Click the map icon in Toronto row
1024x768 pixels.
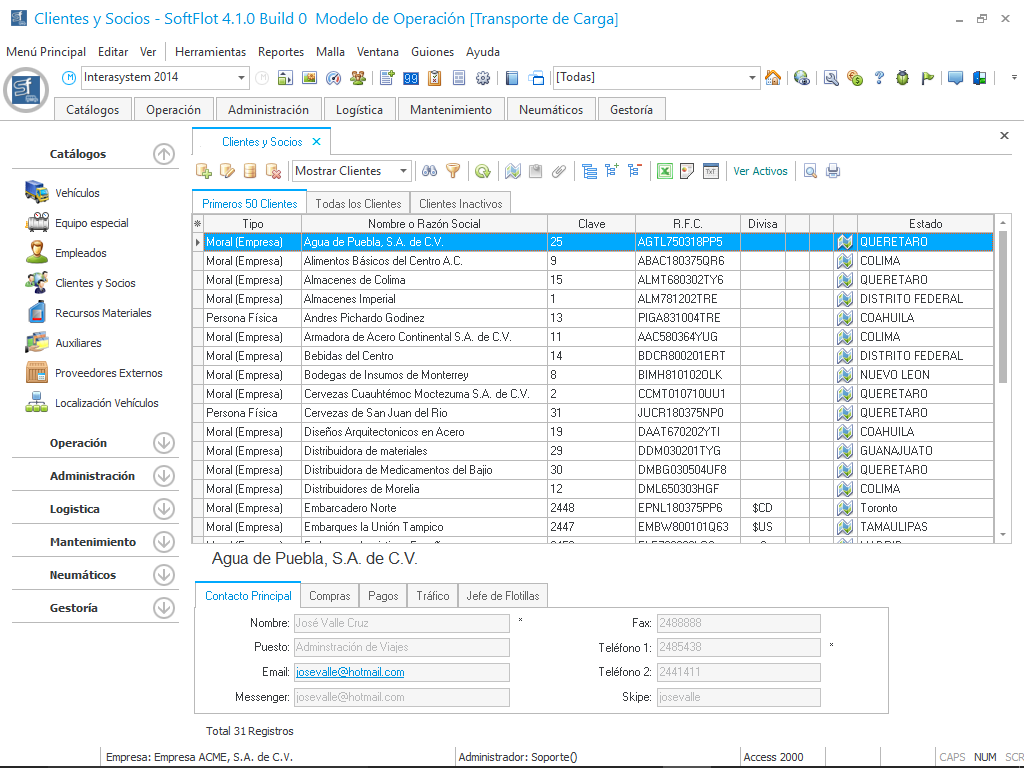845,508
